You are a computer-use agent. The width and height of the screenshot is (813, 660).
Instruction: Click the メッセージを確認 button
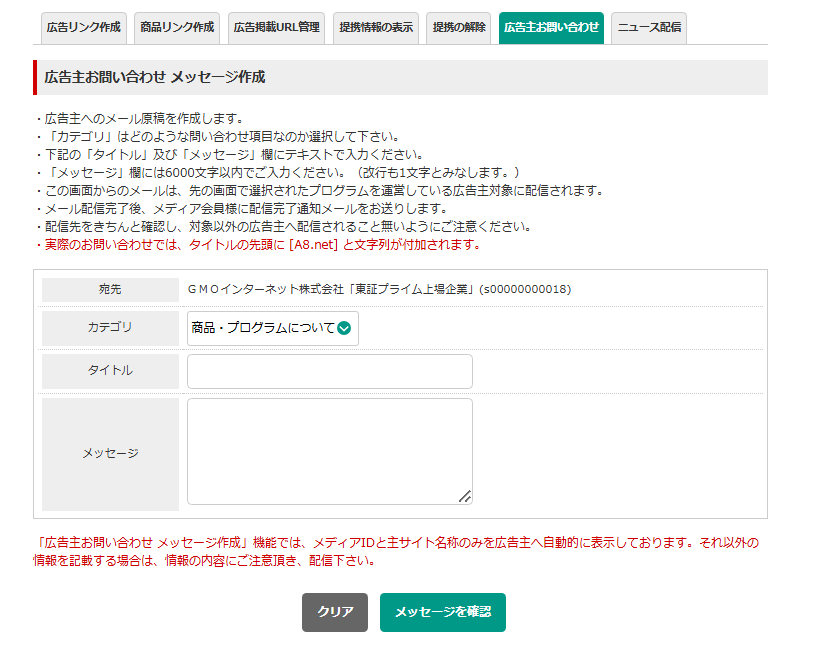[443, 612]
